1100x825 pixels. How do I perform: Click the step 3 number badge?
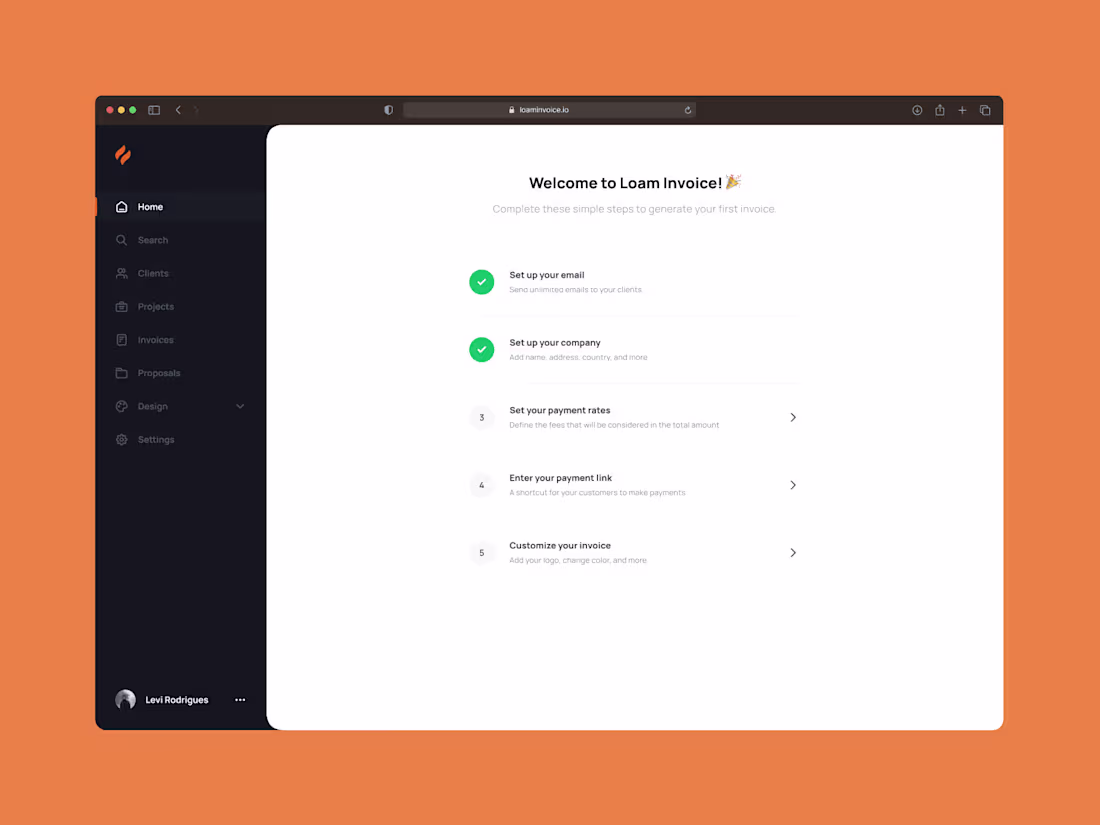pyautogui.click(x=482, y=417)
